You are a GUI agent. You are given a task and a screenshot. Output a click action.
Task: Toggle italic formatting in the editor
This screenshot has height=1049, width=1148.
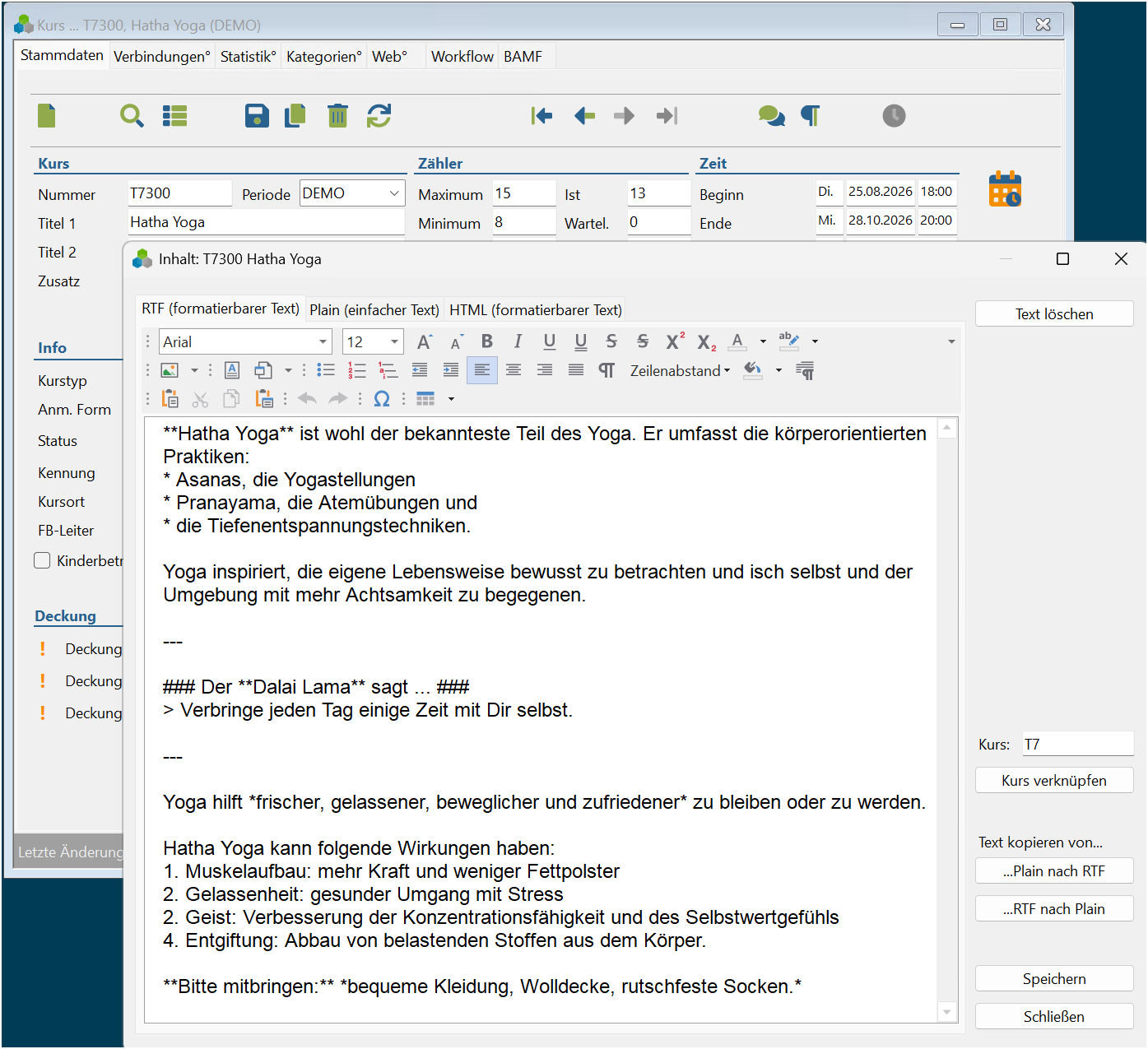[518, 341]
